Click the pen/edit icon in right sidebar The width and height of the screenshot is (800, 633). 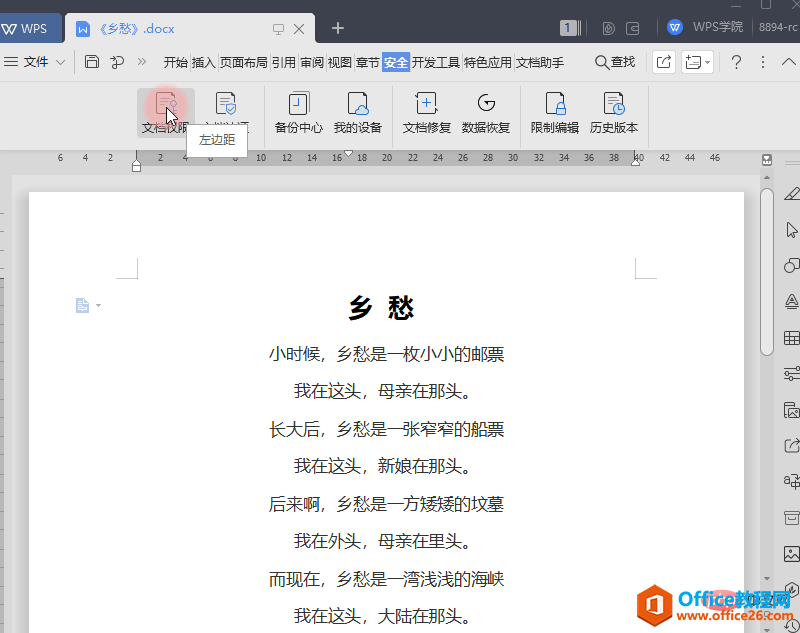pos(791,194)
